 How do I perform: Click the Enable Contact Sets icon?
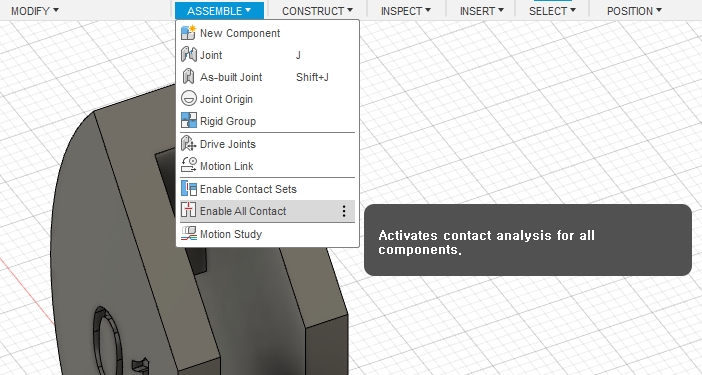point(188,188)
